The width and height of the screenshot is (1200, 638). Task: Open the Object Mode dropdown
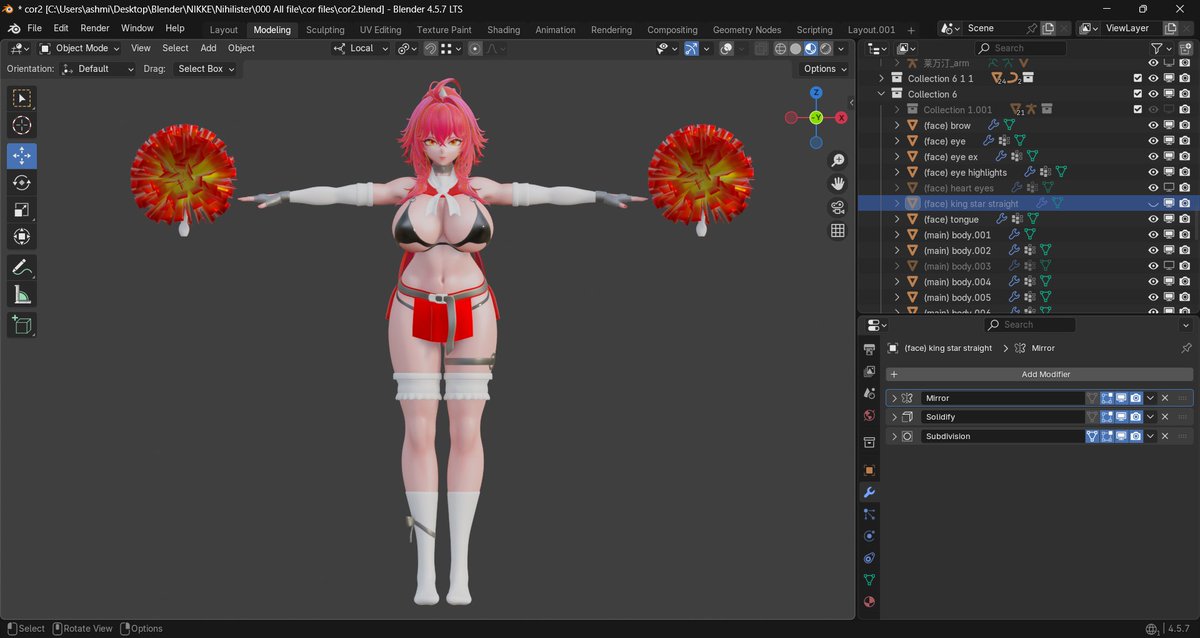[78, 48]
